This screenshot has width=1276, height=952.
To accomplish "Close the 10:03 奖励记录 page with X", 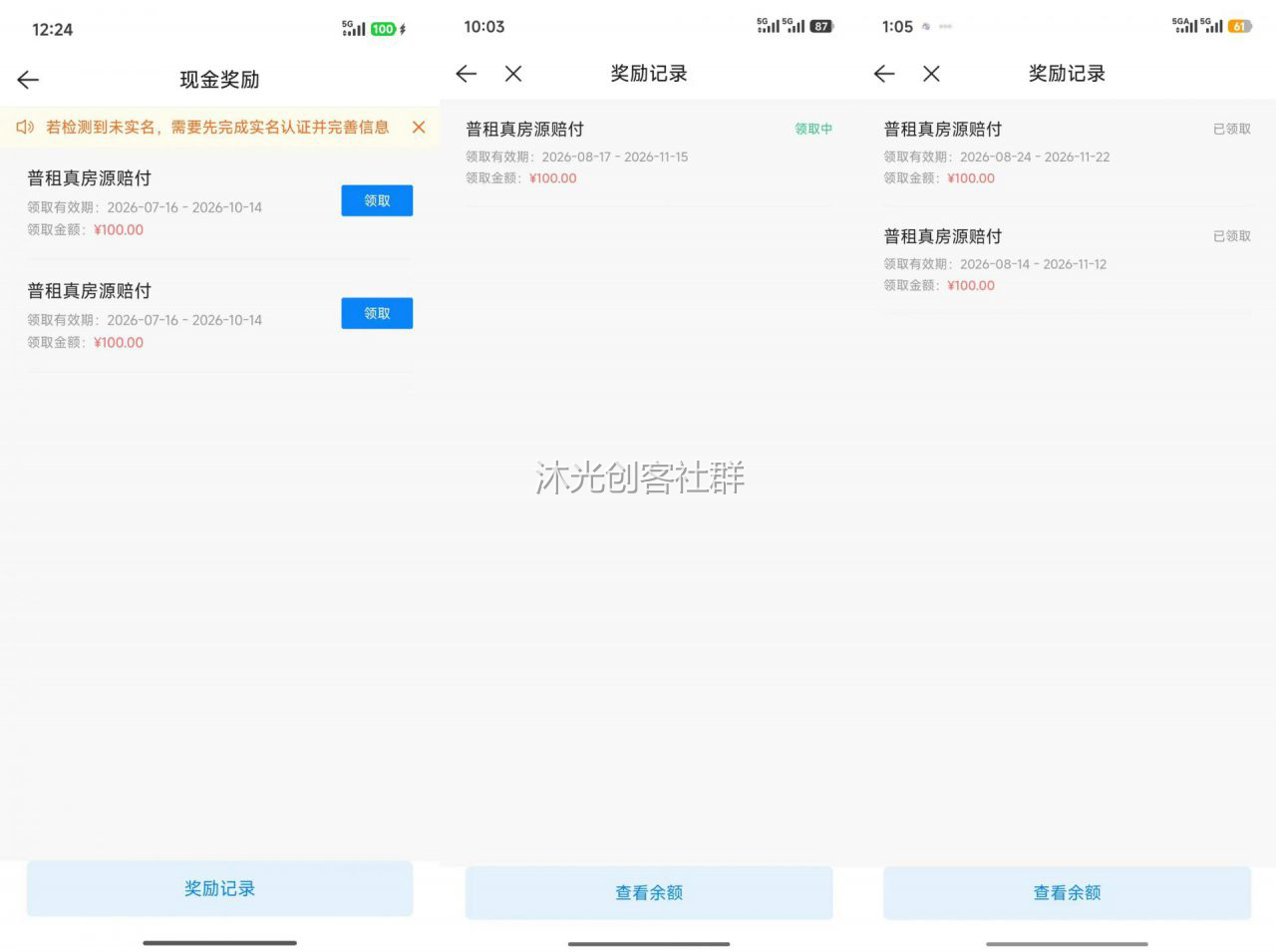I will (513, 74).
